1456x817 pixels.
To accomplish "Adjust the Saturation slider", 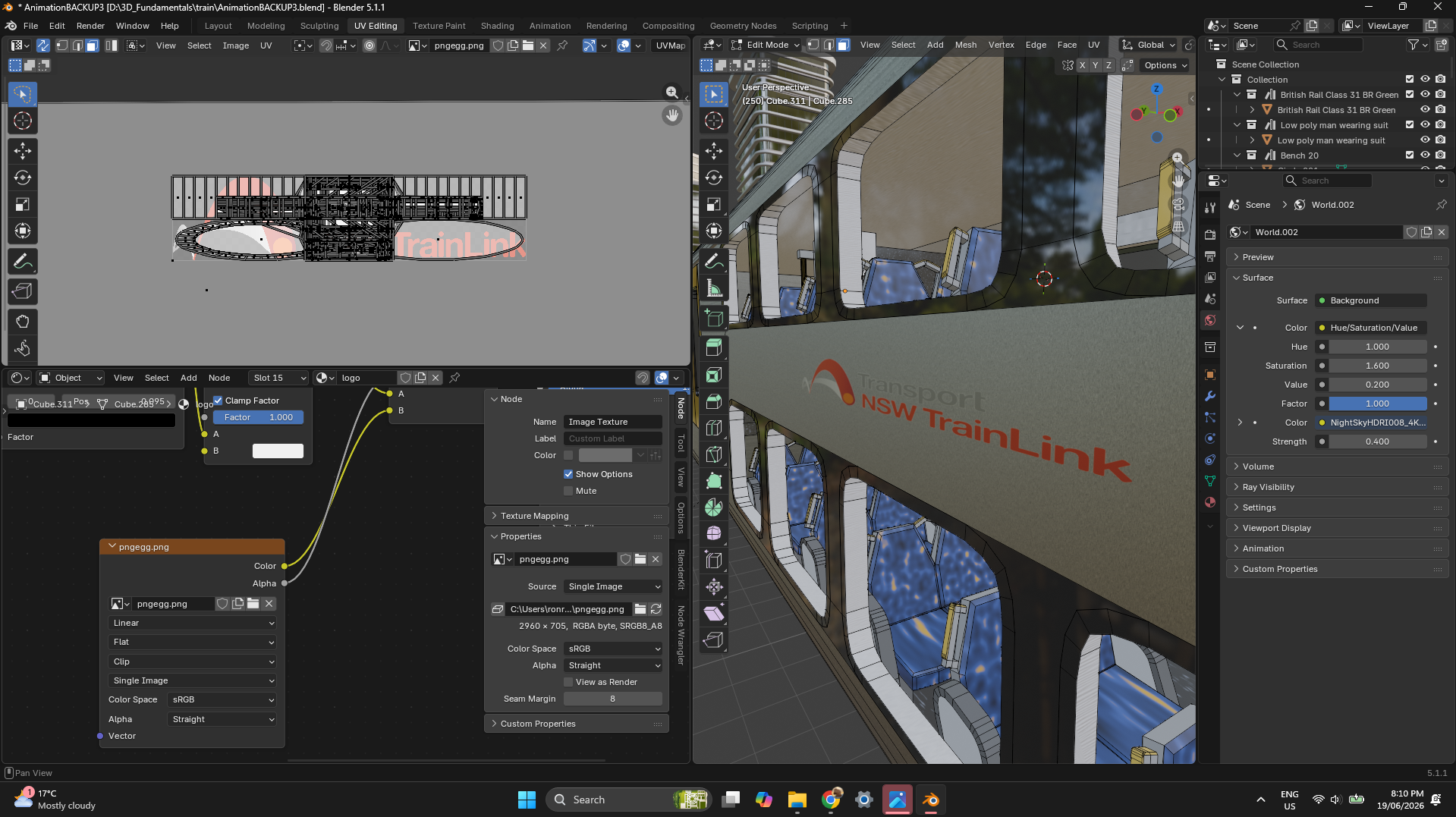I will pyautogui.click(x=1378, y=366).
